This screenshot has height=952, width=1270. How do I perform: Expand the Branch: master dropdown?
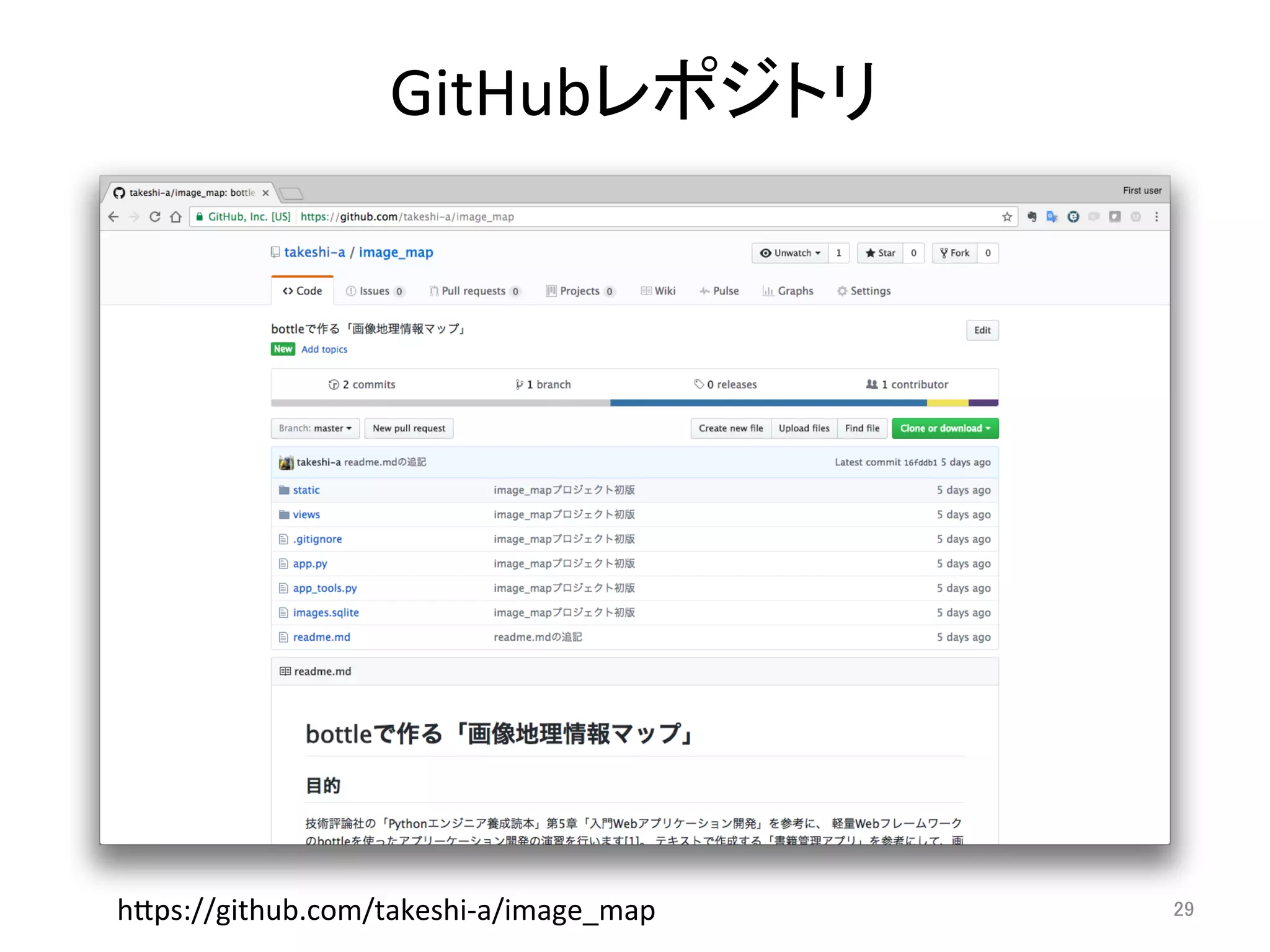[x=315, y=428]
